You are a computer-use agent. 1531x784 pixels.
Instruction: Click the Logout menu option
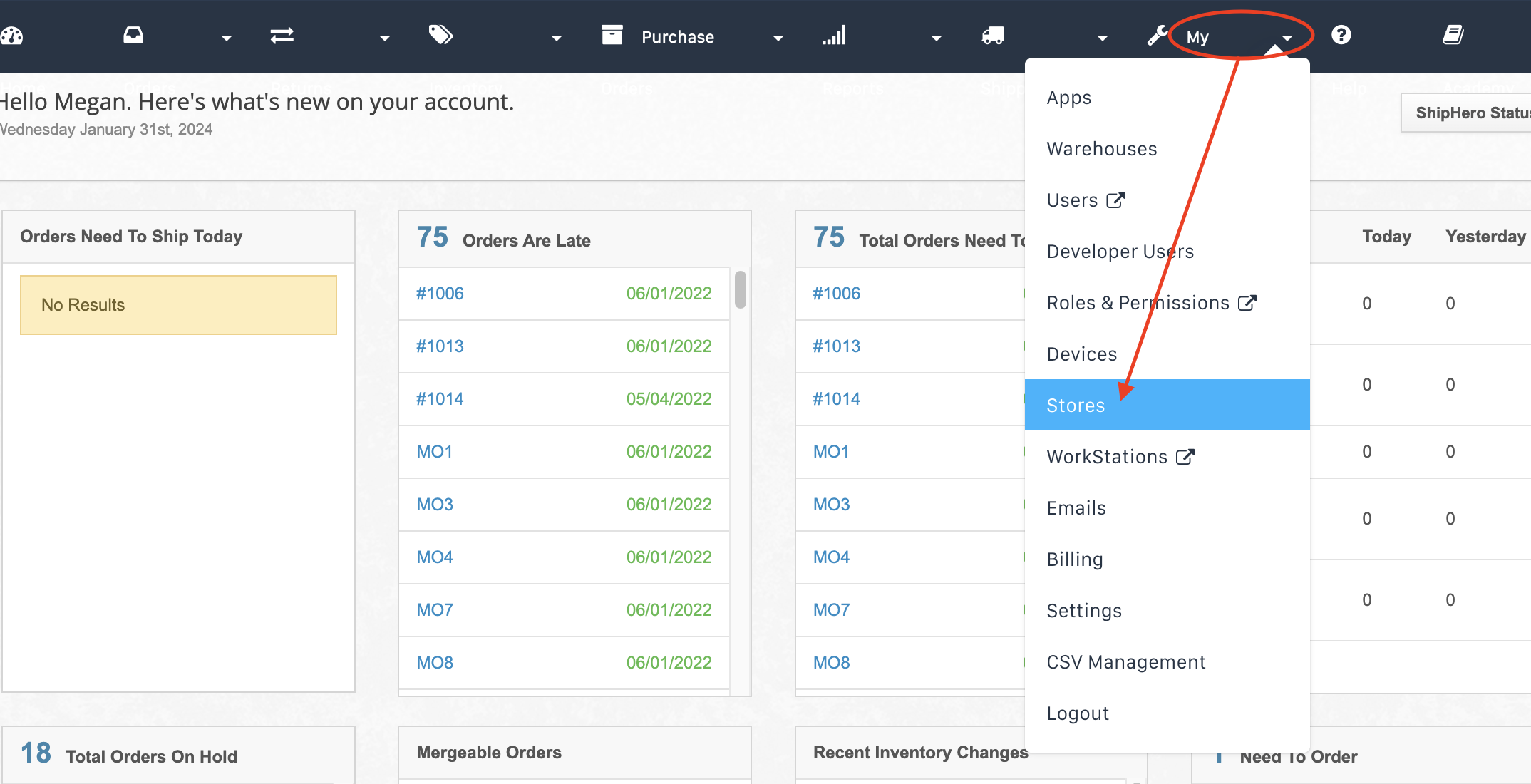[x=1078, y=712]
